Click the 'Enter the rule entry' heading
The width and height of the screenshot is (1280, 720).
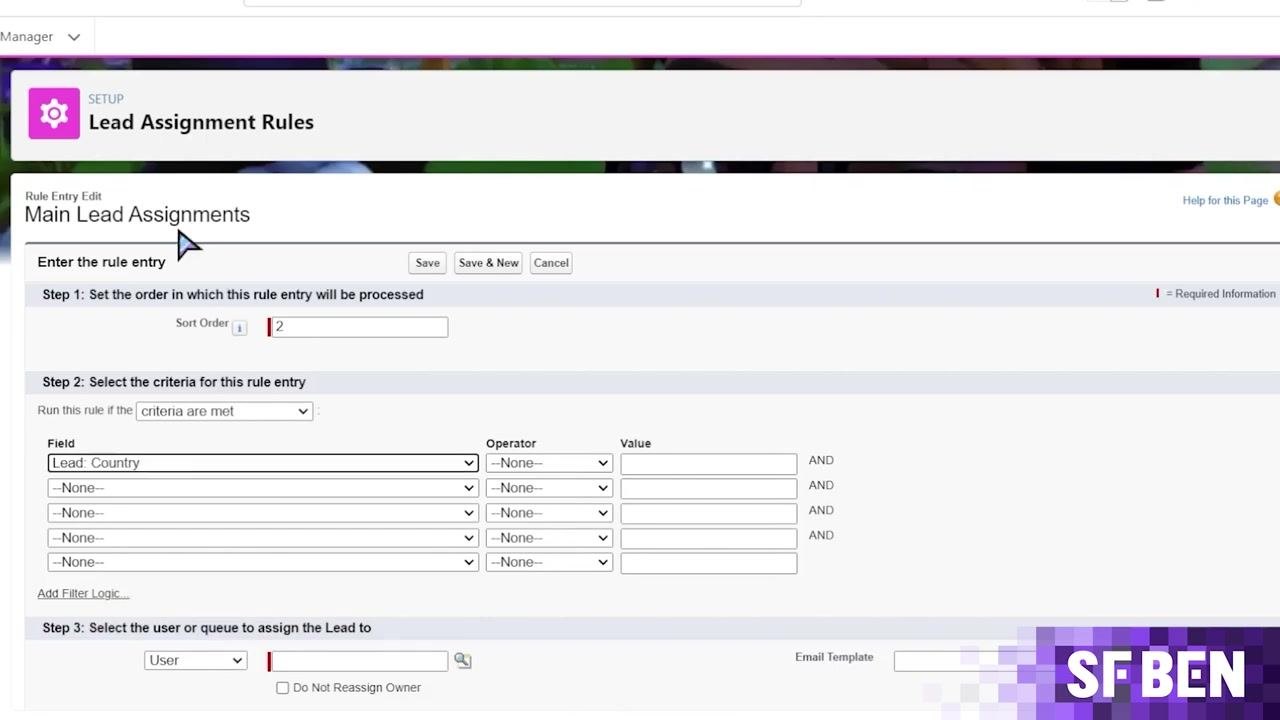101,262
